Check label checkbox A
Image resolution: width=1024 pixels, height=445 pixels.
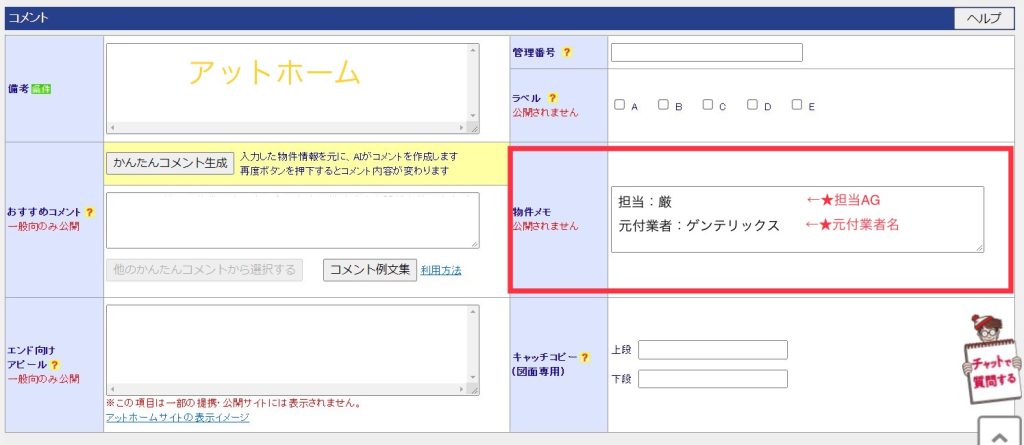pyautogui.click(x=620, y=105)
